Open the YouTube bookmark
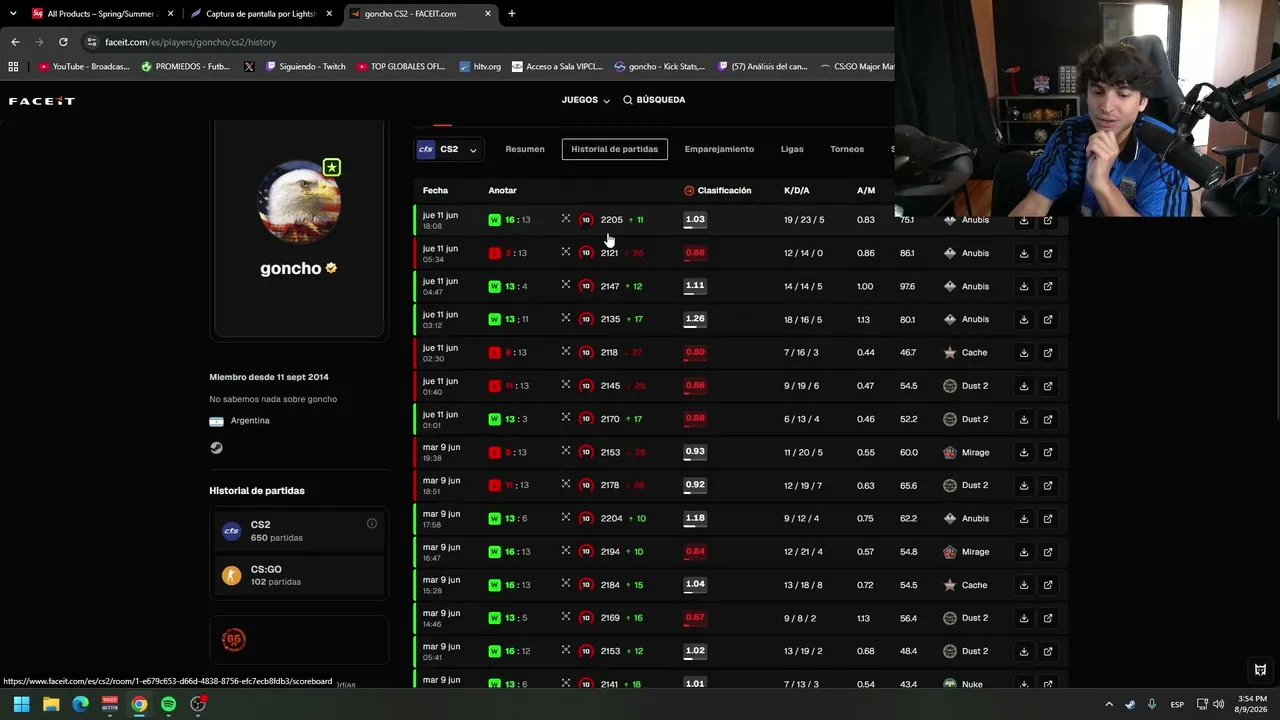The image size is (1280, 720). [84, 67]
